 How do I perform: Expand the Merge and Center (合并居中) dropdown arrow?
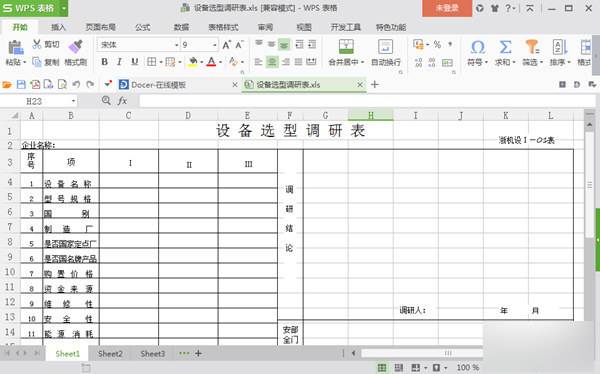[362, 62]
